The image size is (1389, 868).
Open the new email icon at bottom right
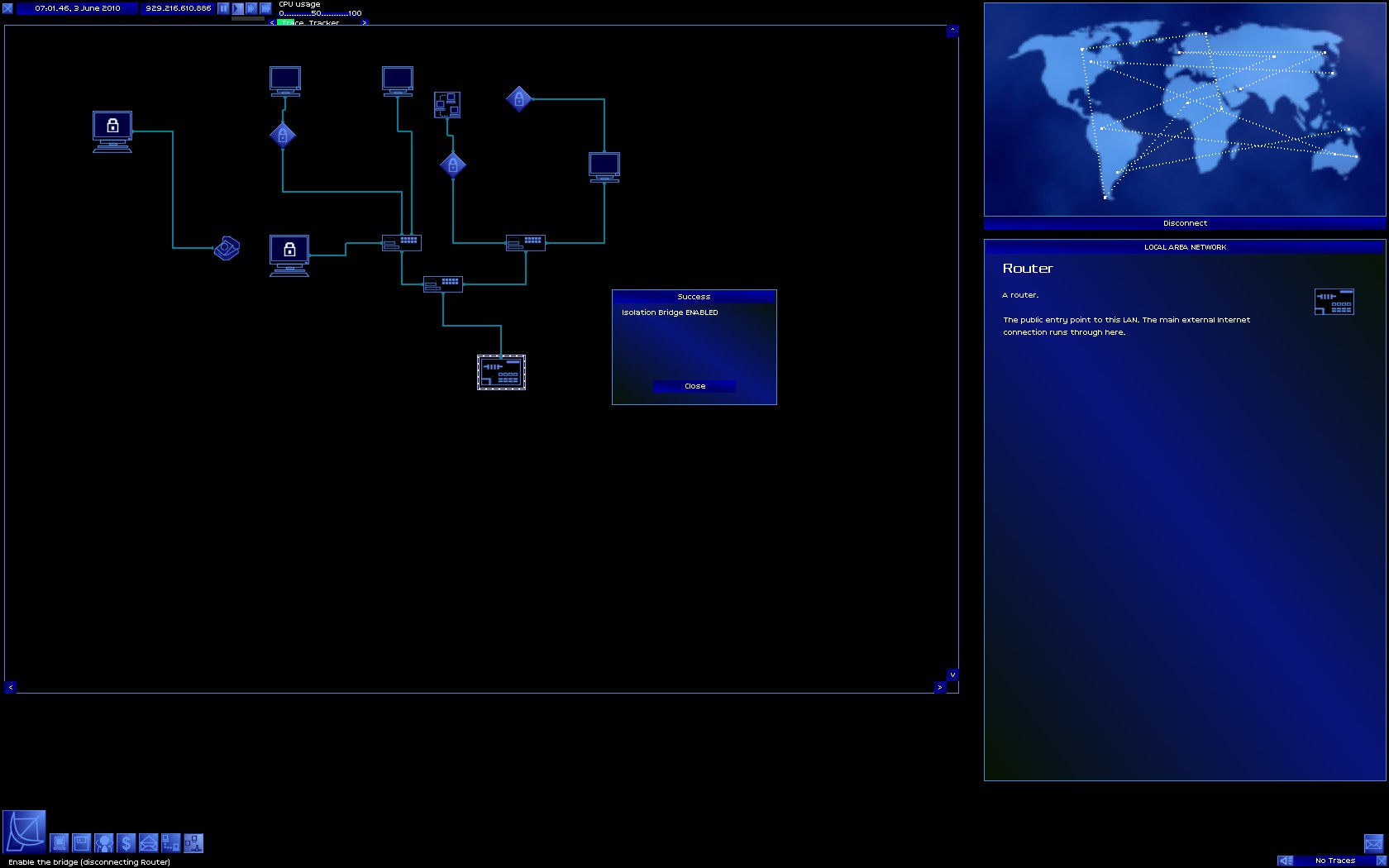tap(1373, 843)
